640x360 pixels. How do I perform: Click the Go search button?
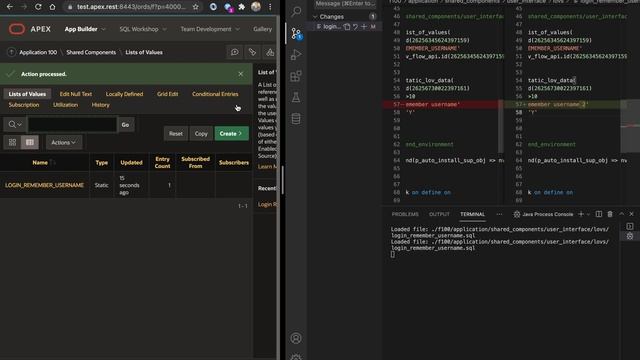pyautogui.click(x=125, y=124)
